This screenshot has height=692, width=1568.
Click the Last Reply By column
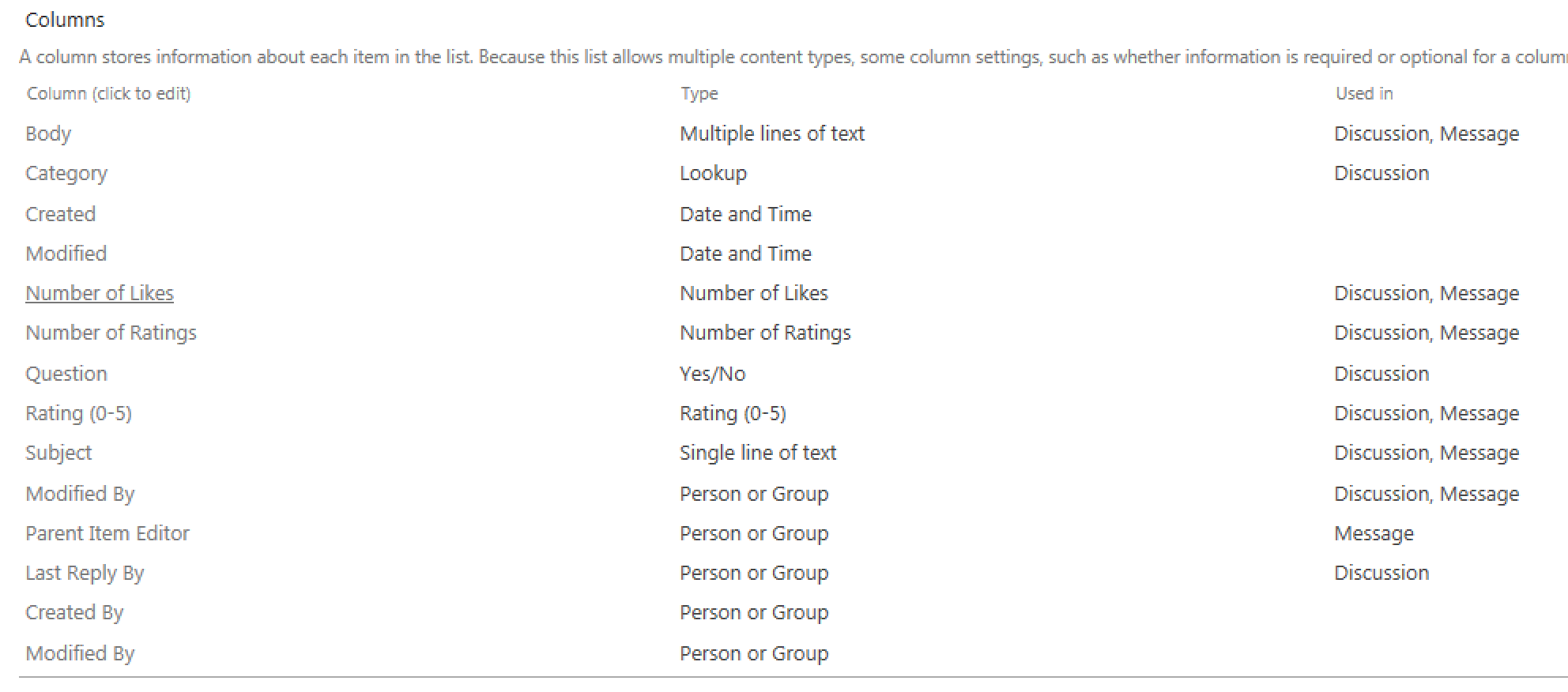tap(85, 573)
